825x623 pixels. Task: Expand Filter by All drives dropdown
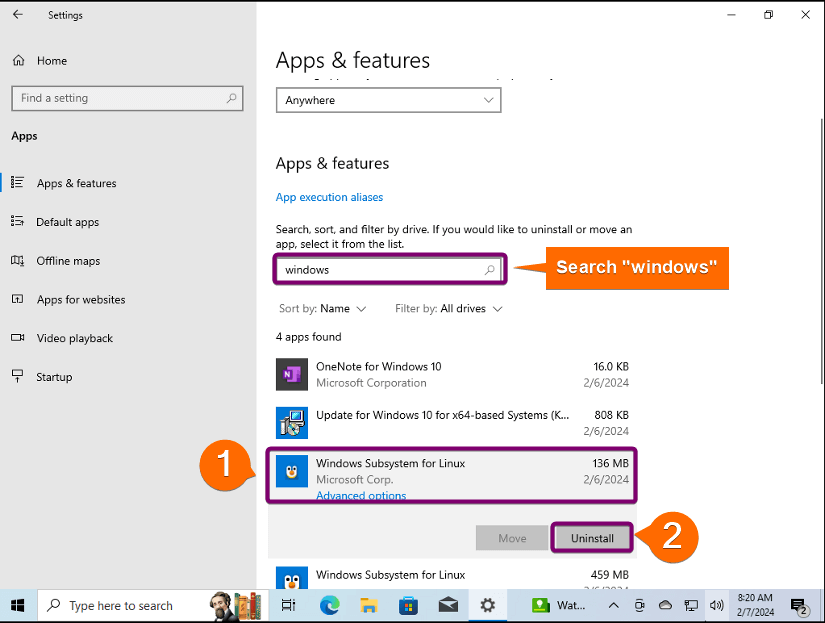(449, 309)
